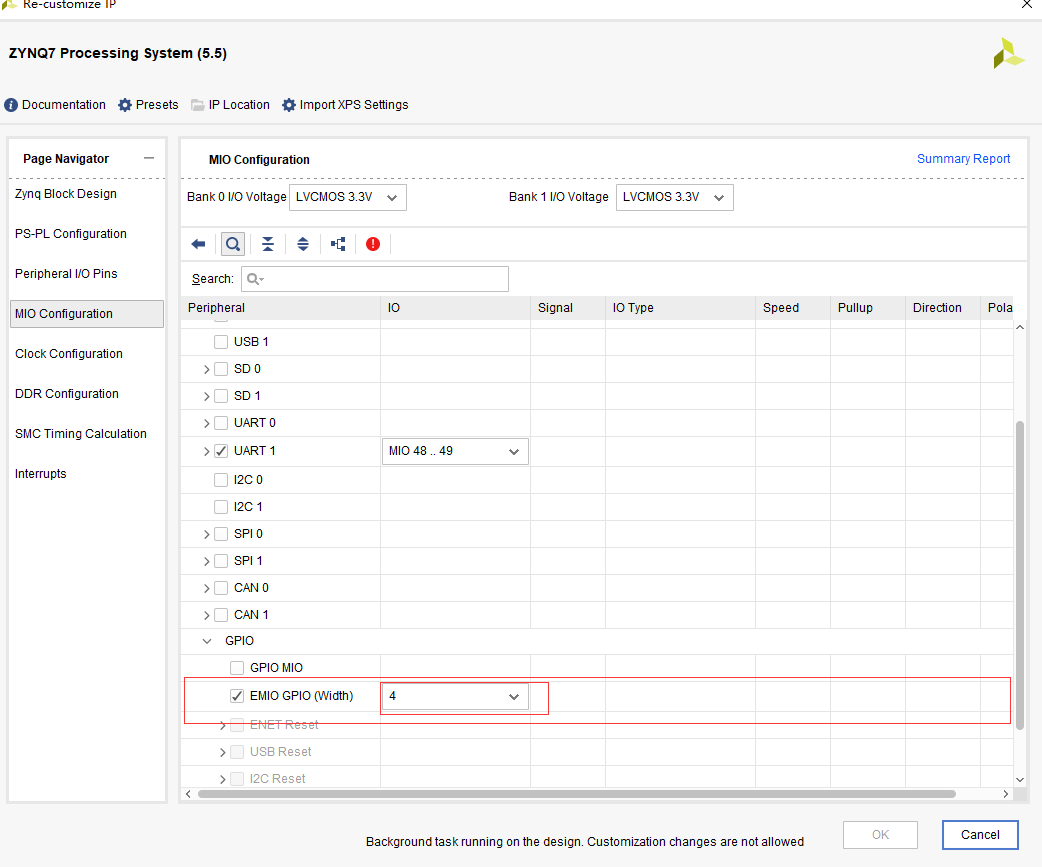Image resolution: width=1042 pixels, height=867 pixels.
Task: Open Documentation info icon
Action: coord(11,105)
